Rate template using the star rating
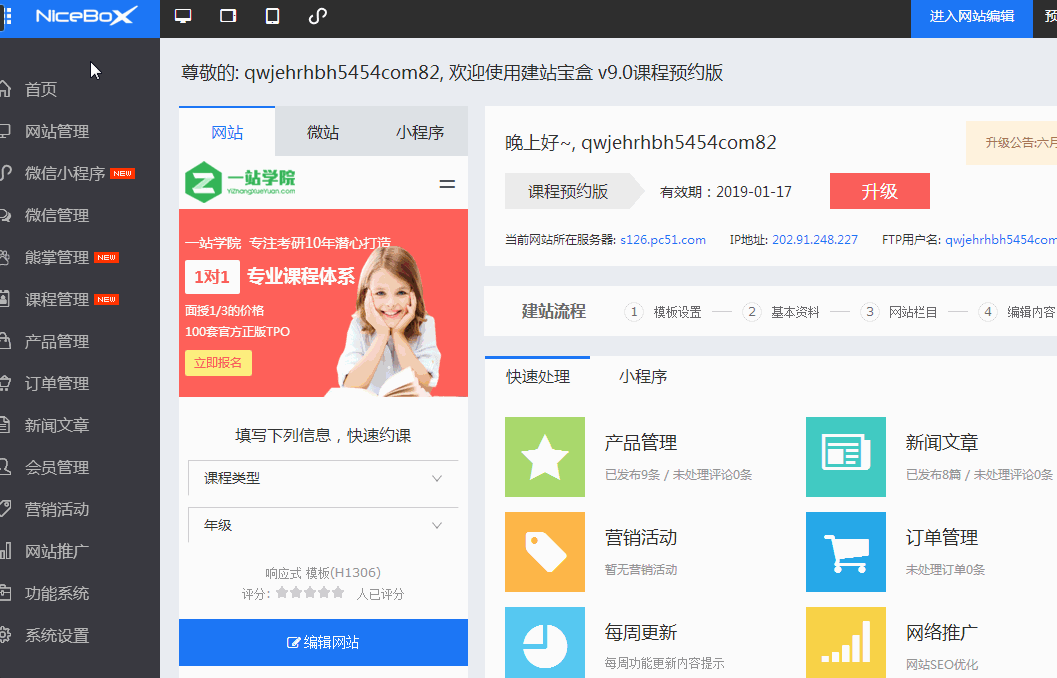 pyautogui.click(x=310, y=593)
